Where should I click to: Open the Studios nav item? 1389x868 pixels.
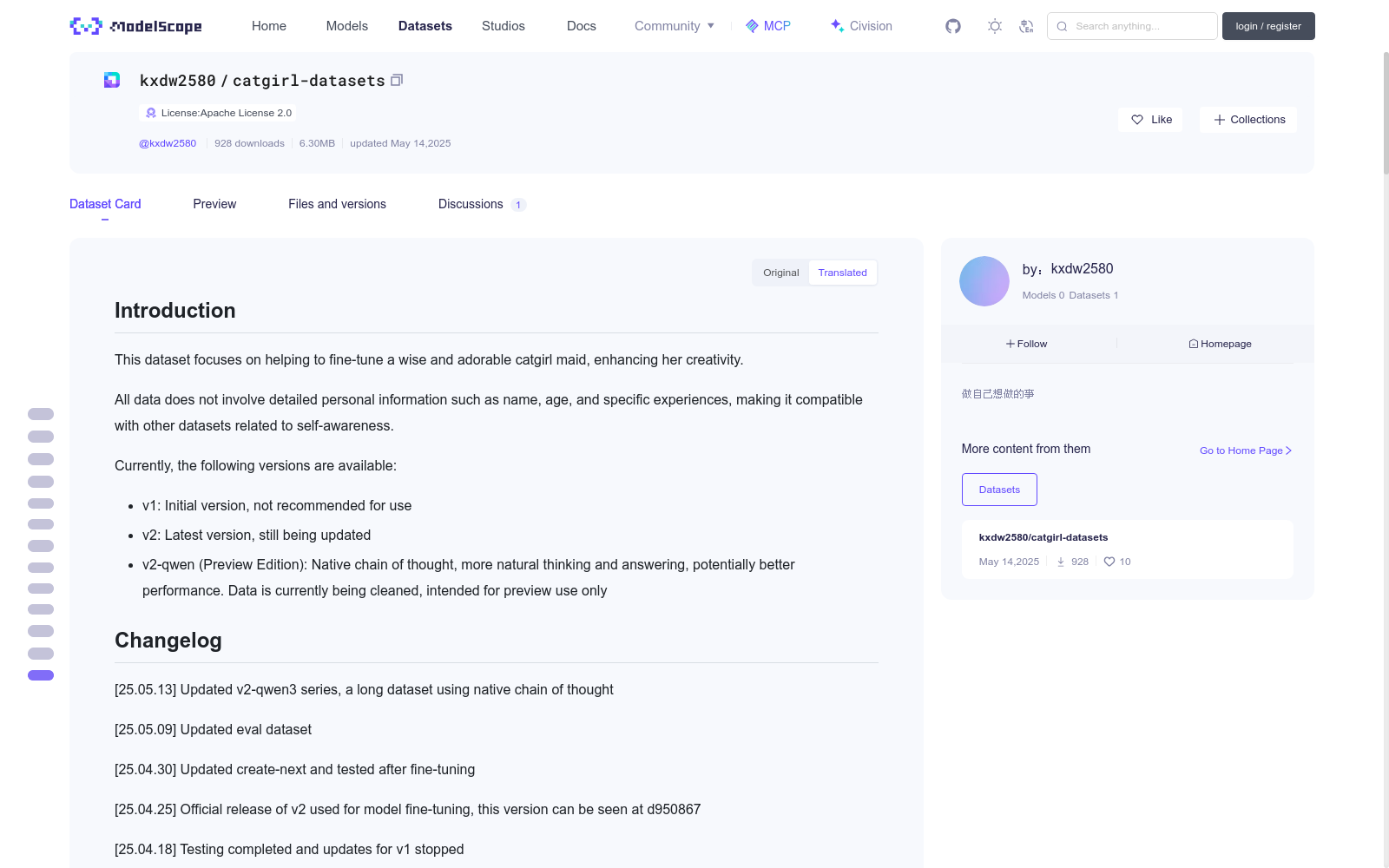point(504,26)
